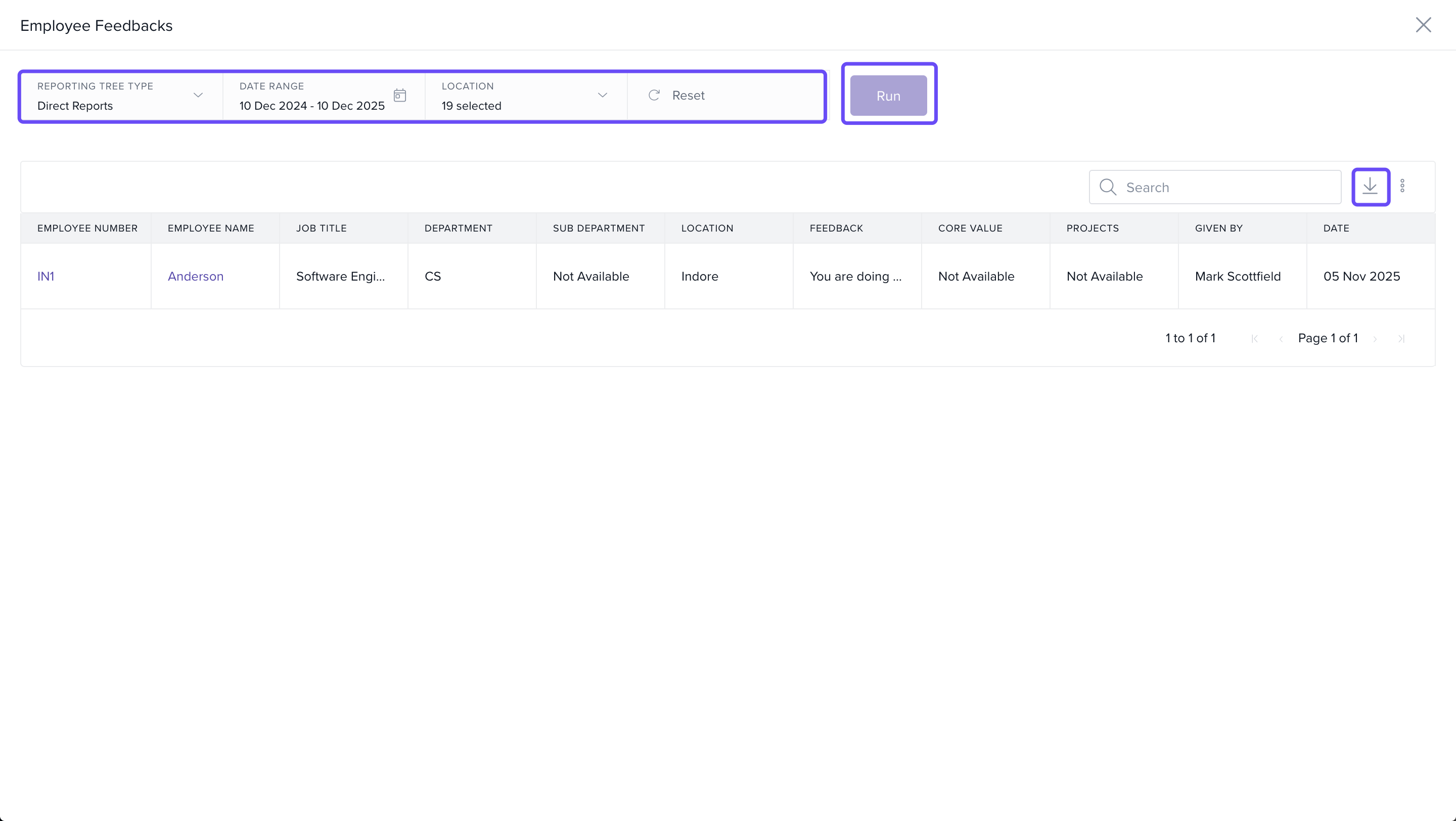This screenshot has height=821, width=1456.
Task: Open the three-dot table options menu
Action: pyautogui.click(x=1402, y=186)
